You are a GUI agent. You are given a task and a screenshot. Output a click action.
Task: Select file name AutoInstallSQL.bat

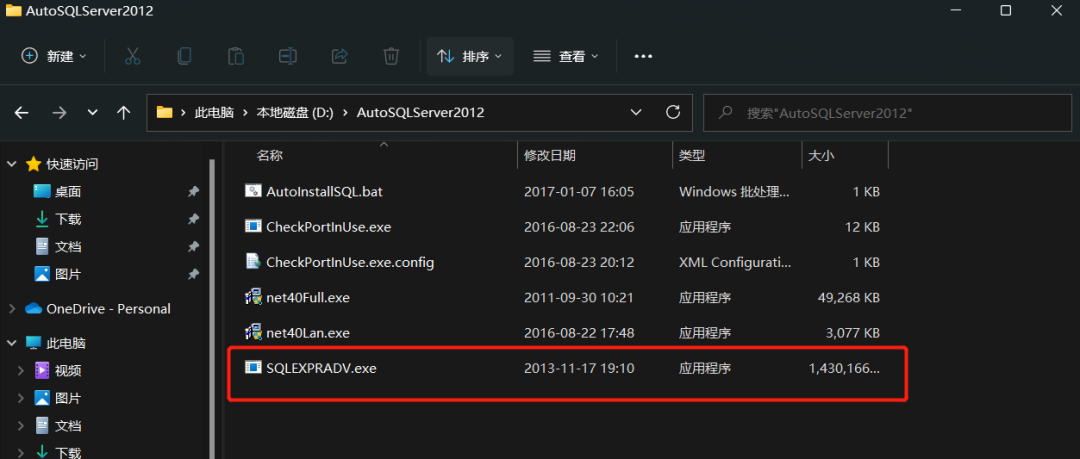[x=324, y=192]
